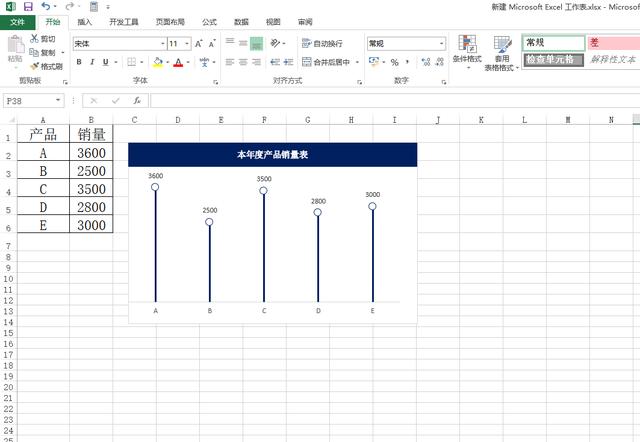Increase decimal places
This screenshot has height=442, width=640.
point(426,62)
